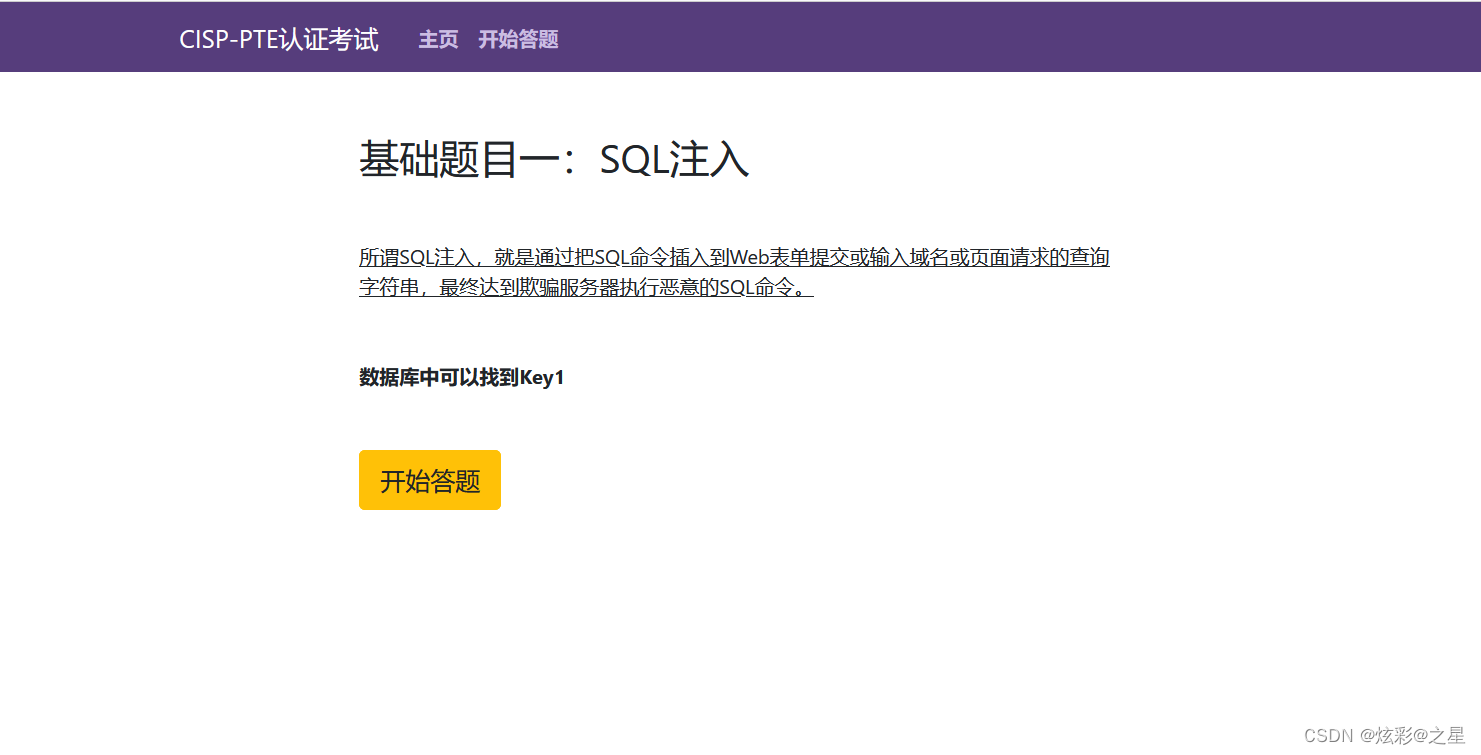Image resolution: width=1481 pixels, height=755 pixels.
Task: Click the yellow 开始答题 button
Action: tap(430, 480)
